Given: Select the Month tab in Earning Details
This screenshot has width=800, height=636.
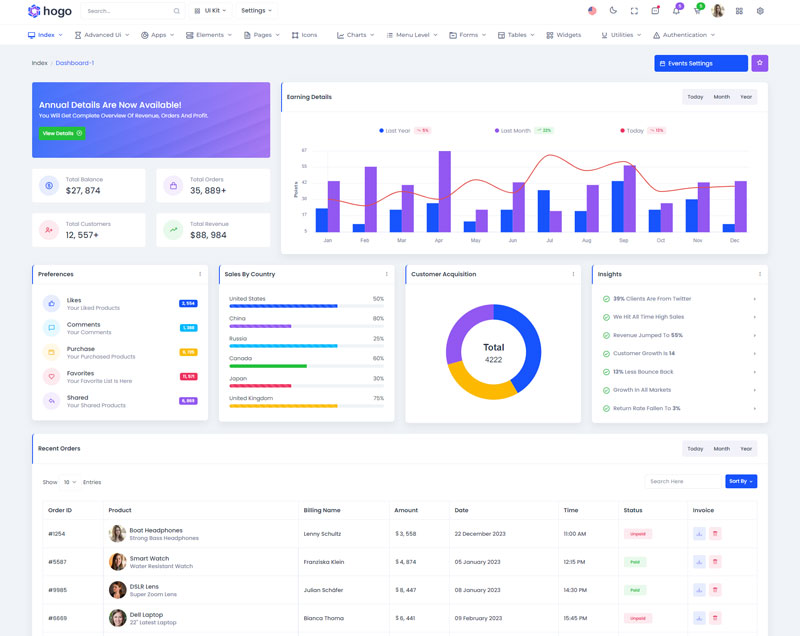Looking at the screenshot, I should [x=721, y=97].
